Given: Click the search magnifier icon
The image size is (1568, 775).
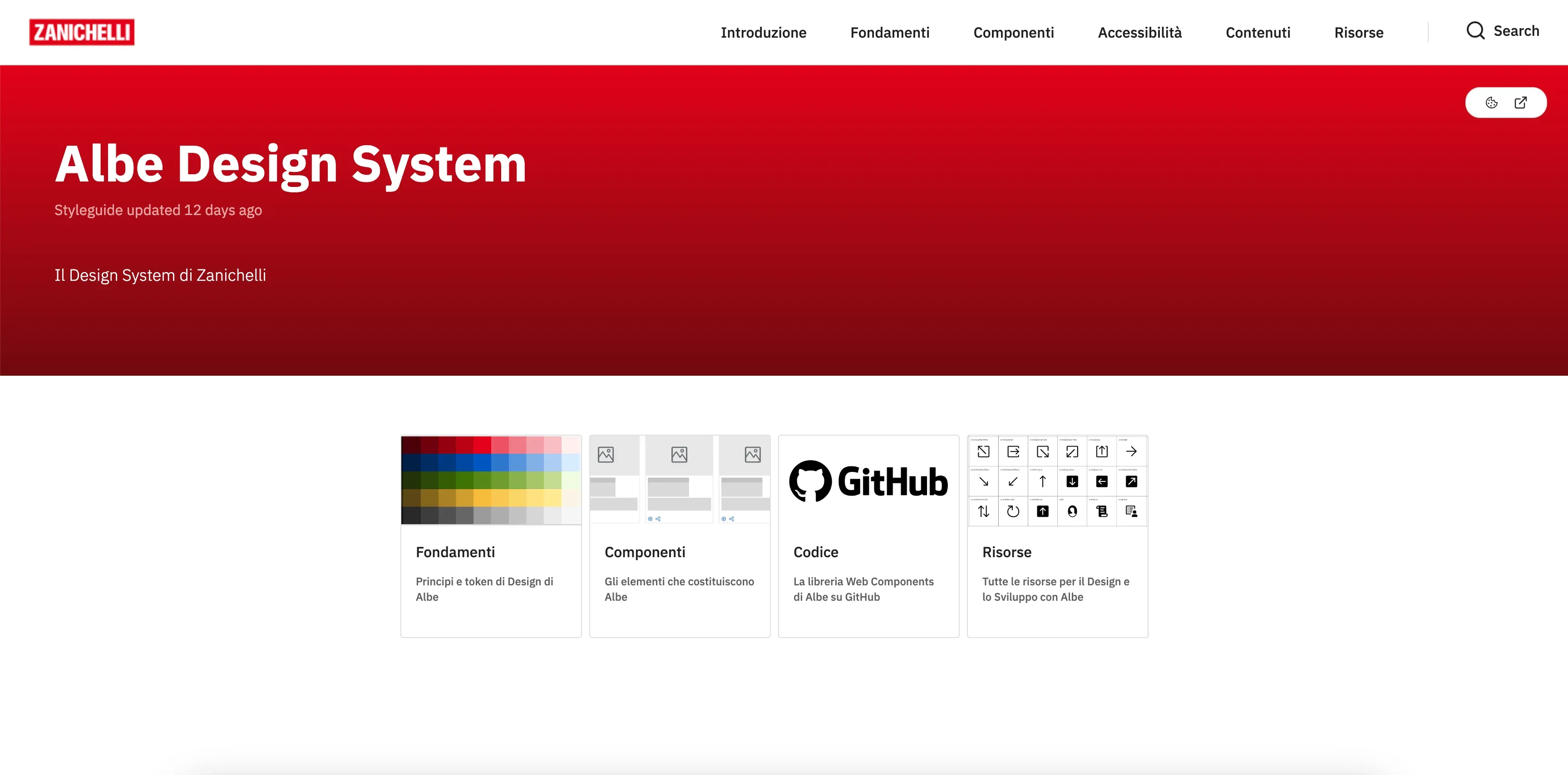Looking at the screenshot, I should coord(1475,31).
